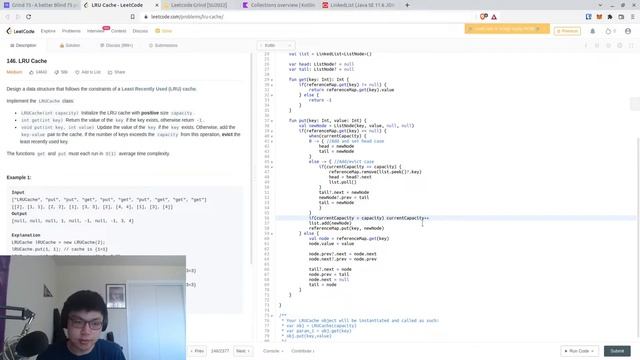
Task: Open the MetaMask fox extension
Action: click(x=599, y=17)
